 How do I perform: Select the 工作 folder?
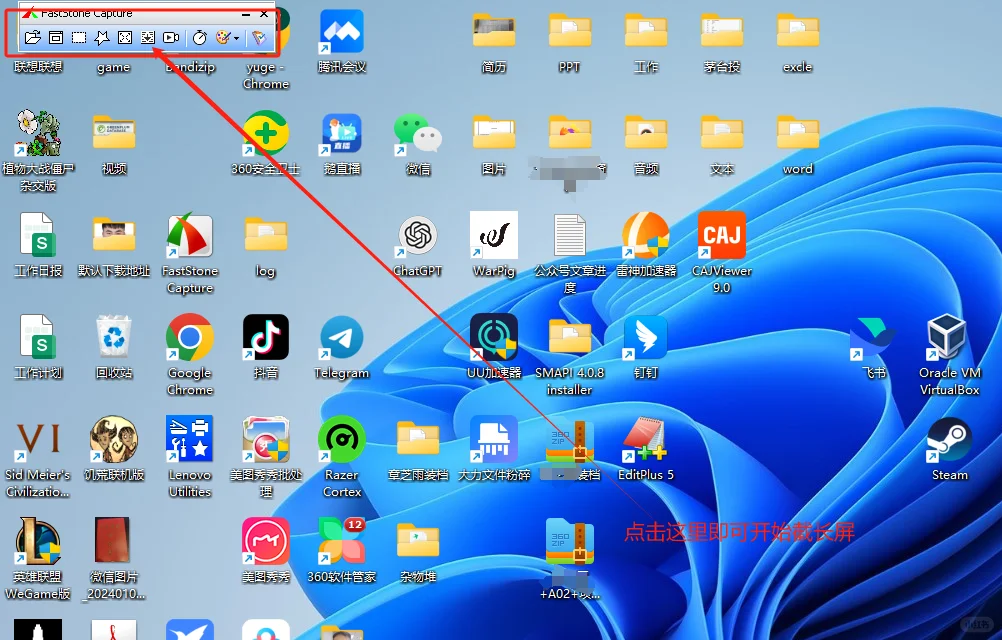[646, 42]
